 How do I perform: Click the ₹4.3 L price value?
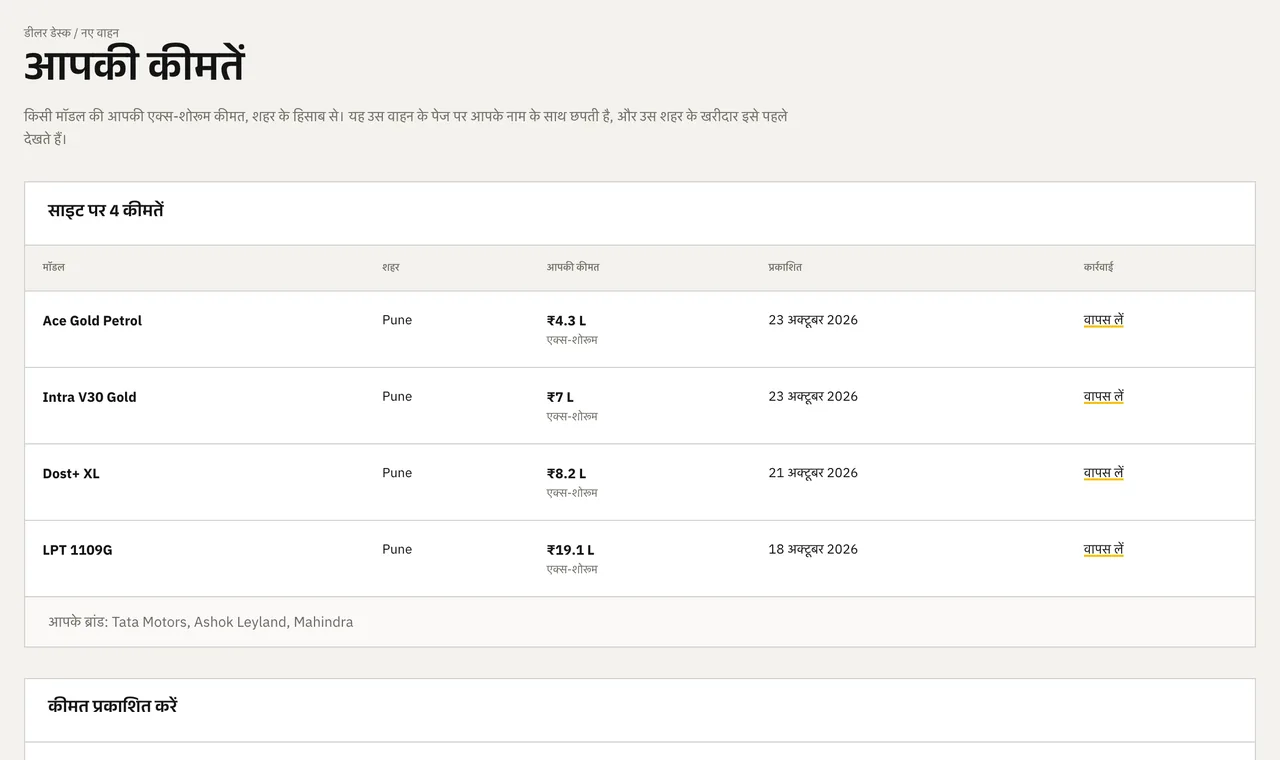(566, 321)
